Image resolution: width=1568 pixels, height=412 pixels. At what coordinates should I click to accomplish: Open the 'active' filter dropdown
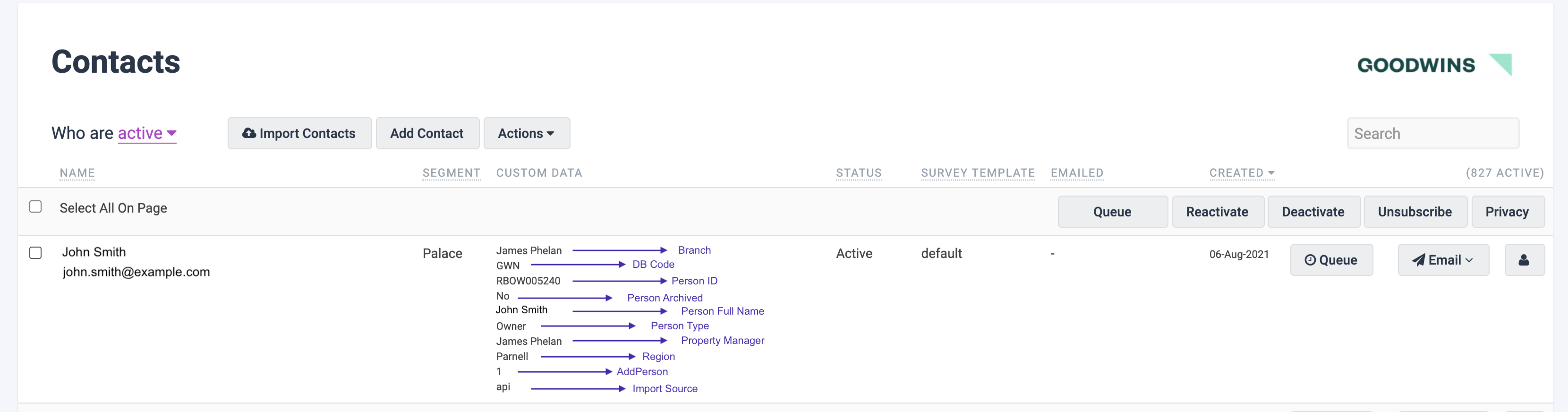pos(147,133)
